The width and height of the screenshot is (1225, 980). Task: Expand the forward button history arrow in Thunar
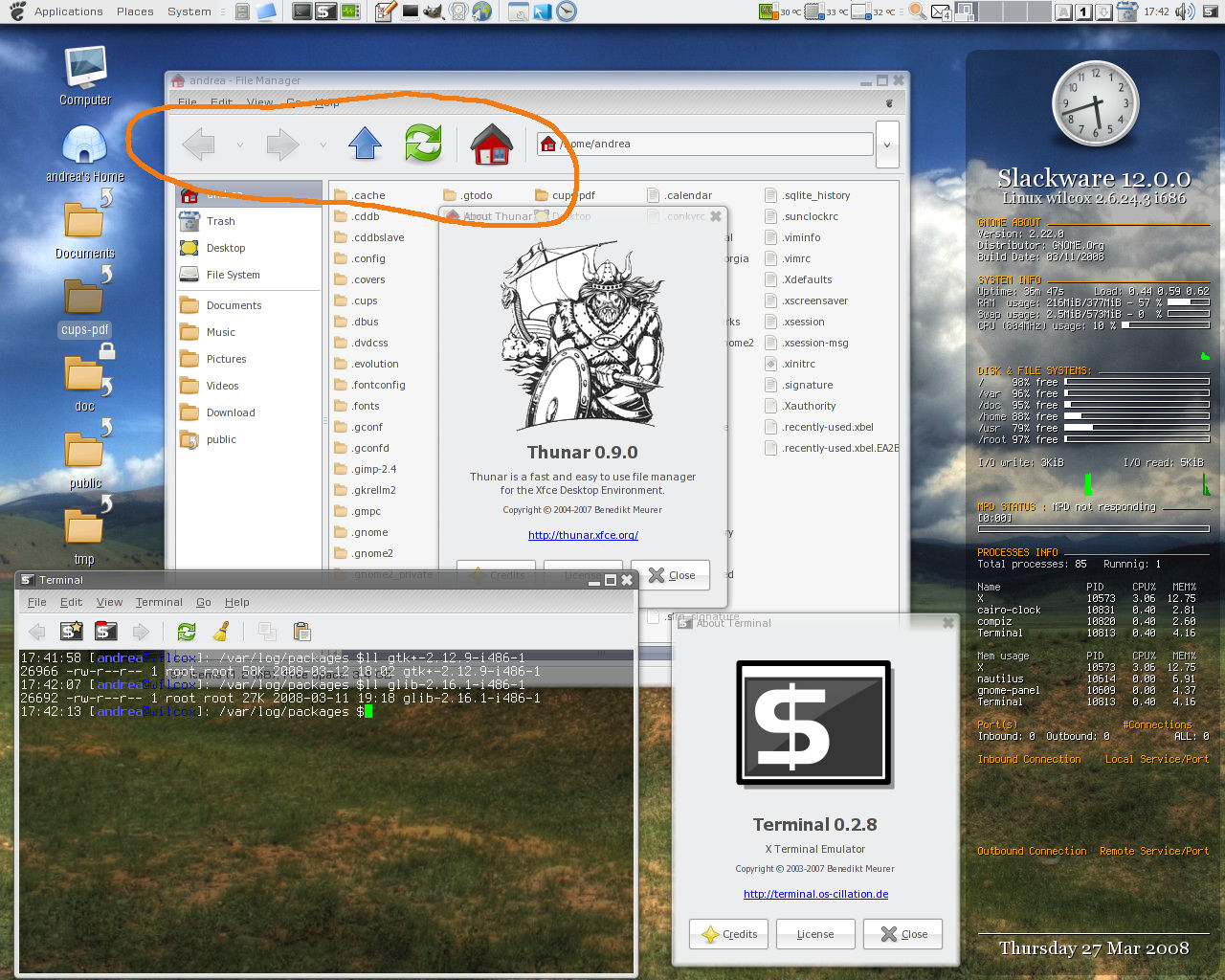click(323, 145)
